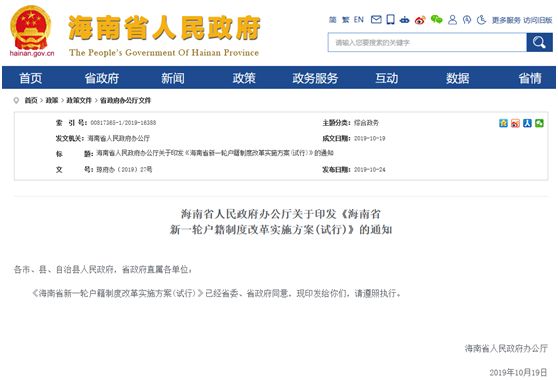Switch language to EN
Image resolution: width=558 pixels, height=380 pixels.
(359, 20)
